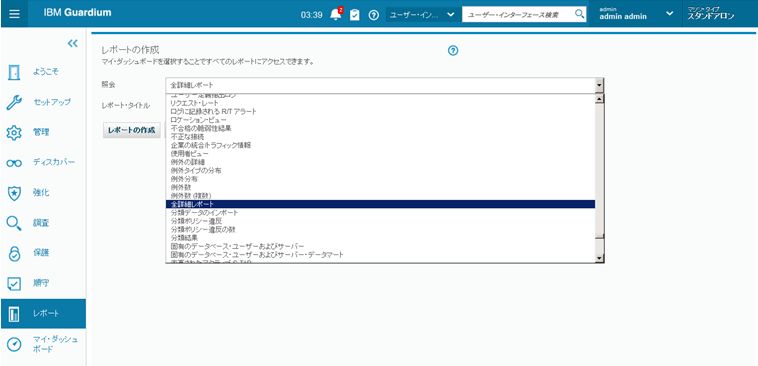Open help icon in the top bar

[x=373, y=15]
